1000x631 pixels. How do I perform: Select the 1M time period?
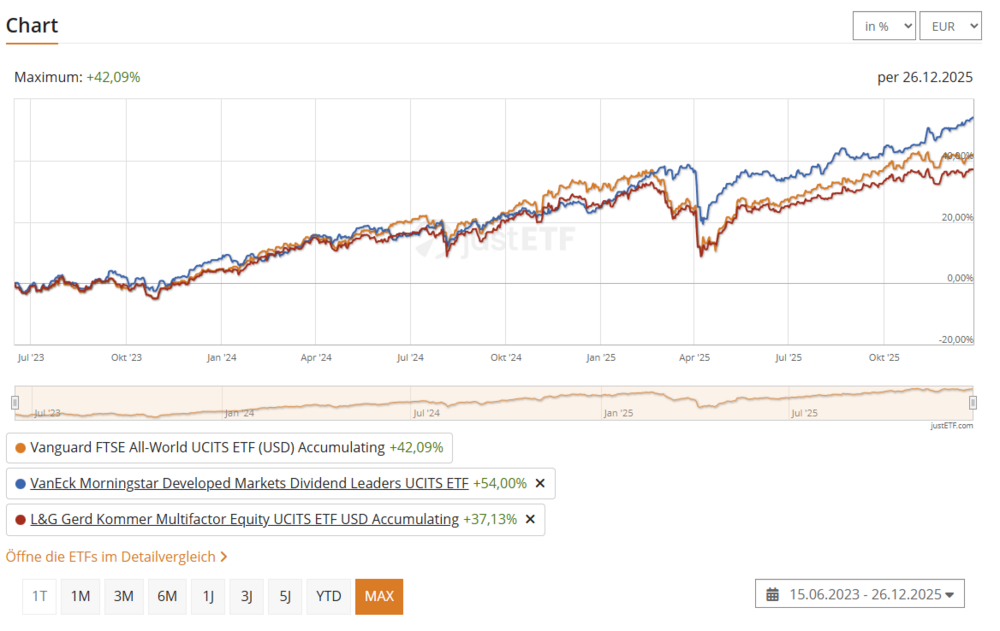click(x=80, y=597)
